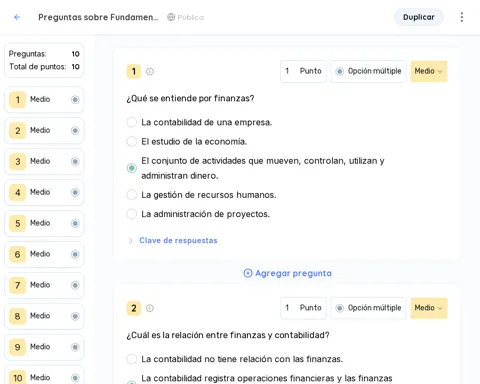Viewport: 480px width, 384px height.
Task: Click the type icon on sidebar item 4
Action: [75, 192]
